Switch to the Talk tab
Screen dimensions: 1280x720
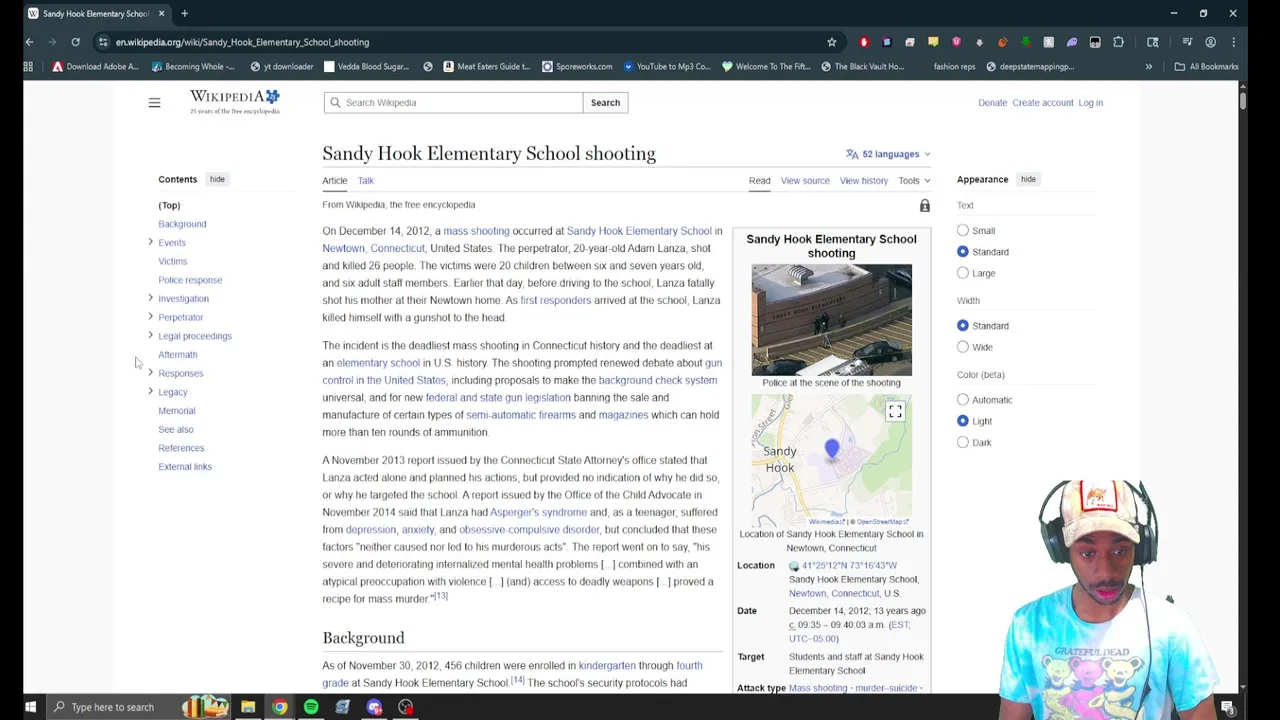click(366, 181)
